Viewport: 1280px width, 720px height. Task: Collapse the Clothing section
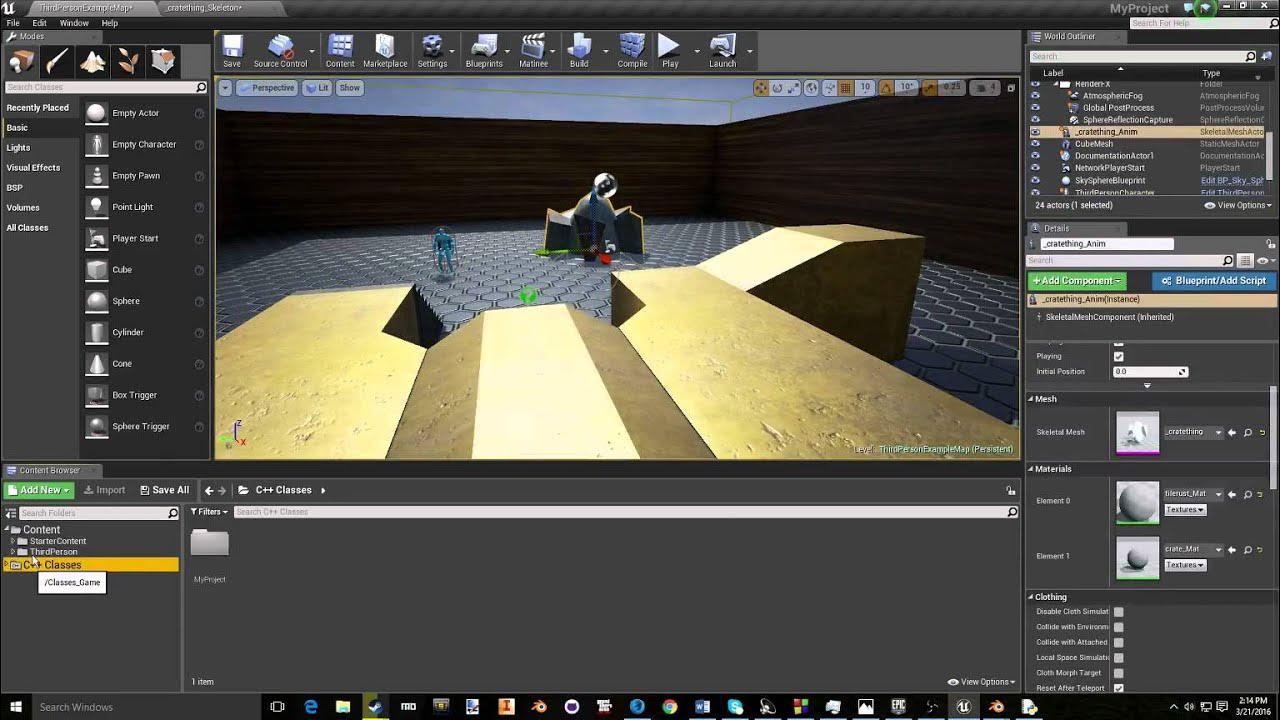(1031, 597)
